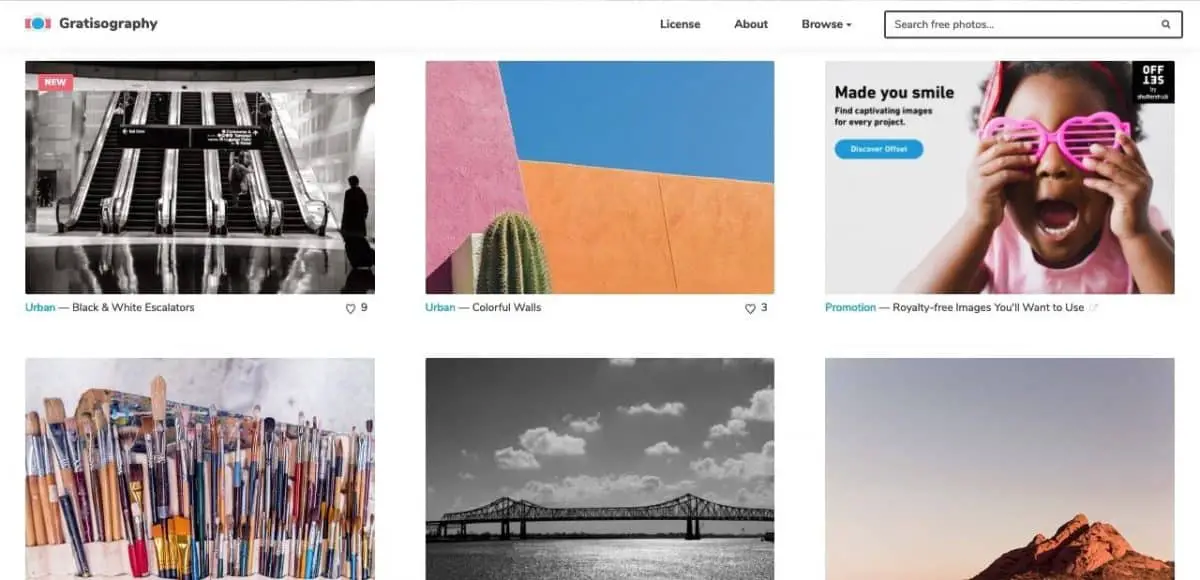Click the Made you smile headline
This screenshot has height=580, width=1200.
point(894,92)
